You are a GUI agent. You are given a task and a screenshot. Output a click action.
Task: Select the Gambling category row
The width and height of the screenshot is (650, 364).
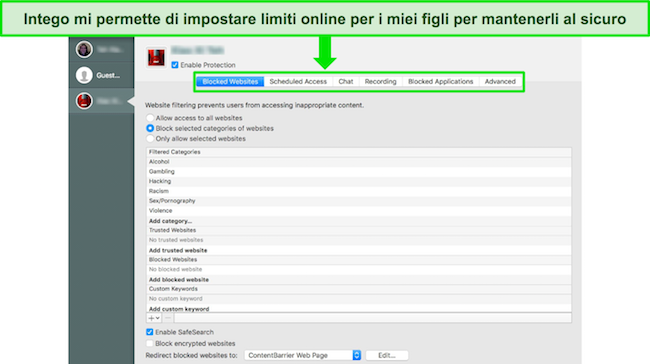pyautogui.click(x=359, y=172)
